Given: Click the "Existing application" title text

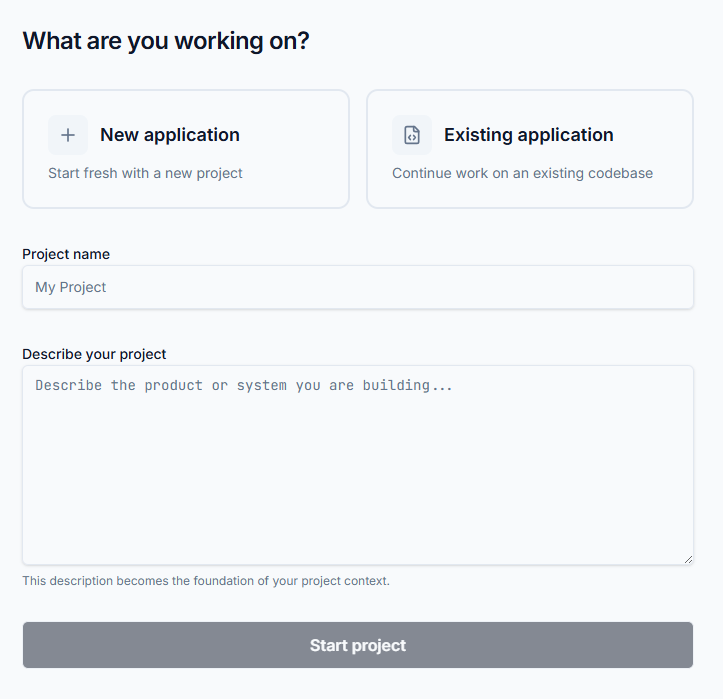Looking at the screenshot, I should click(x=528, y=135).
